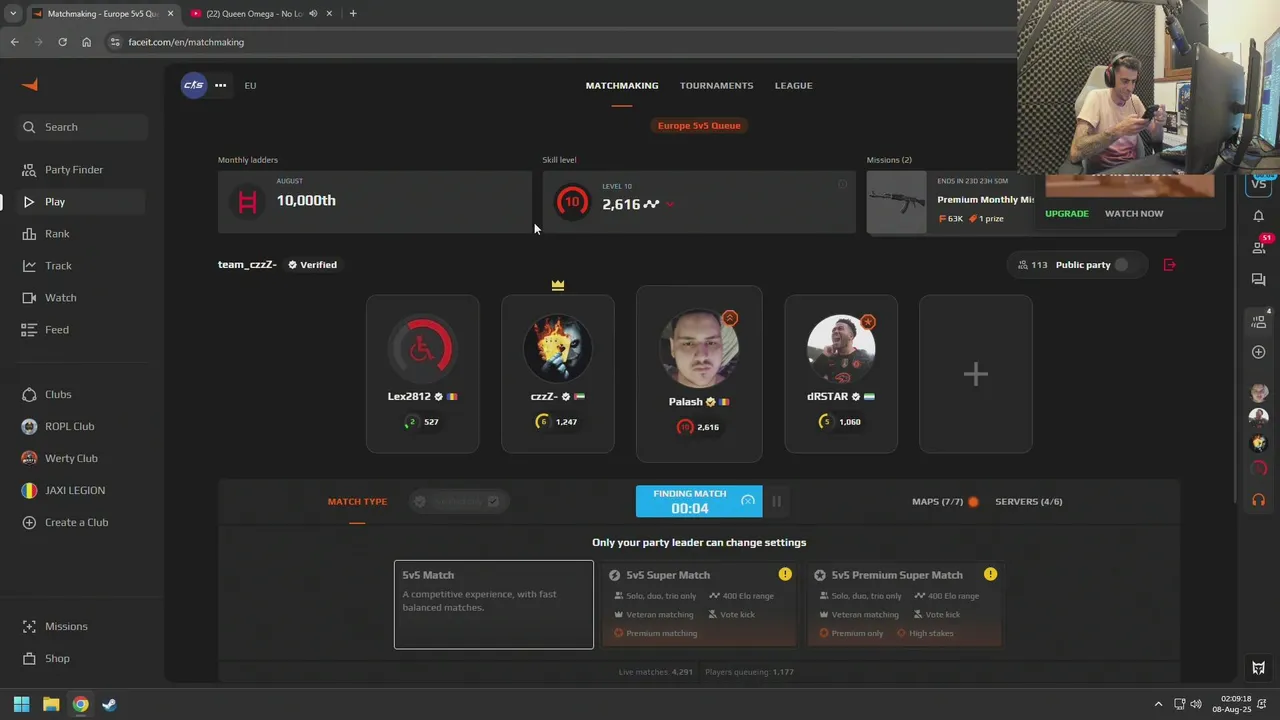Open friends icon with 51 badge
Image resolution: width=1280 pixels, height=720 pixels.
[1259, 246]
